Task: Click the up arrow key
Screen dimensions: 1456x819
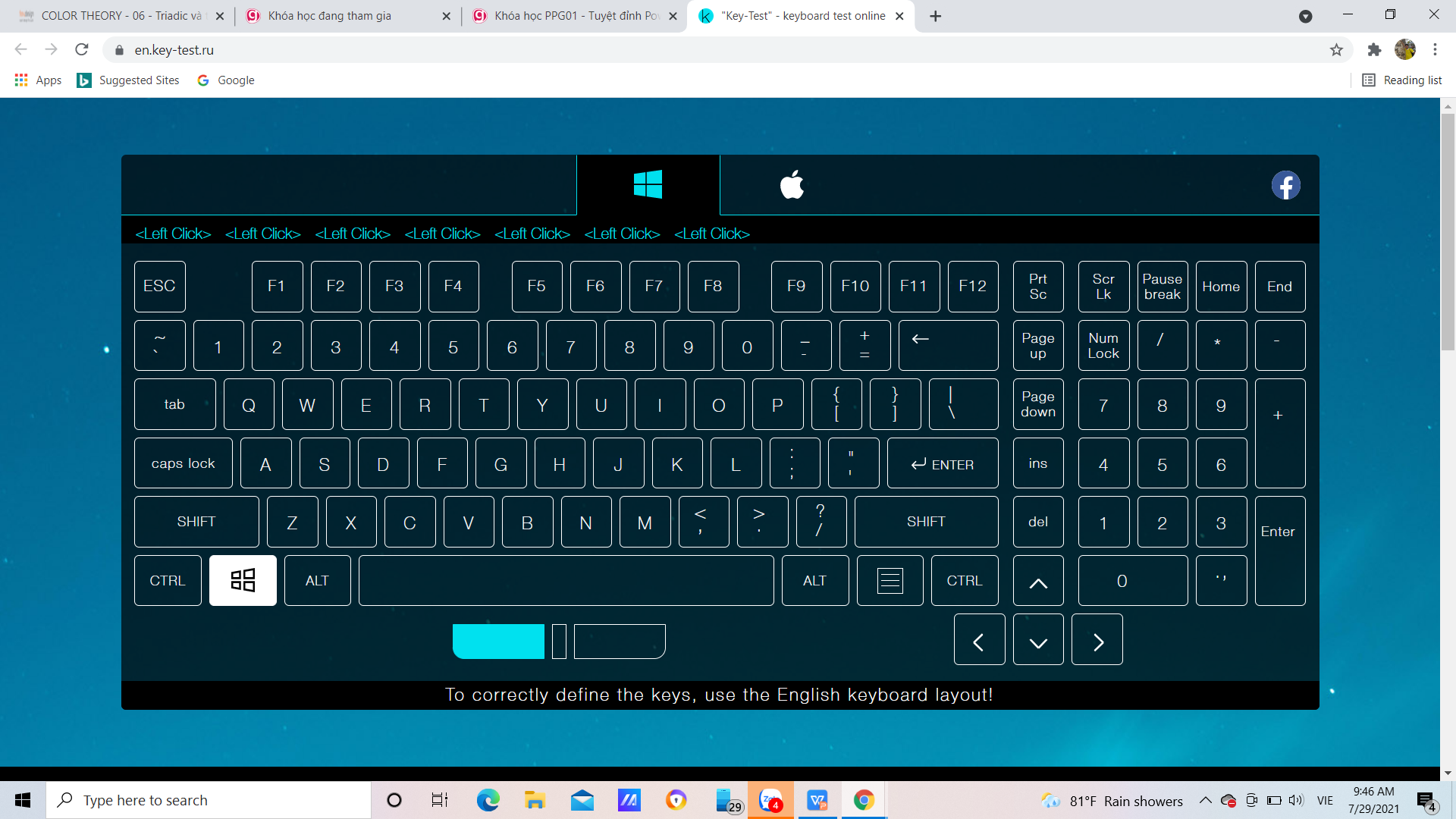Action: [1038, 580]
